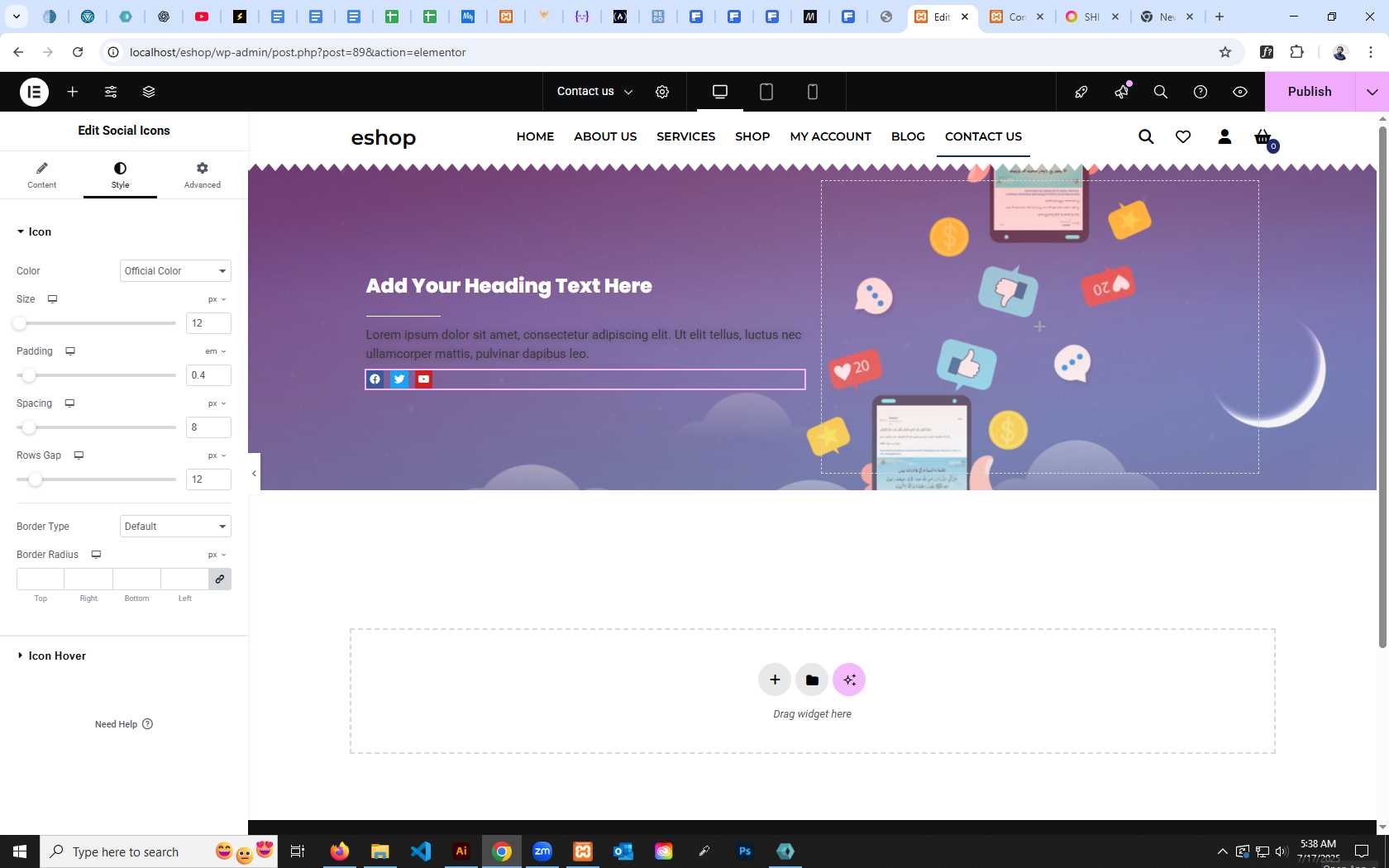Screen dimensions: 1389x868
Task: Collapse the editor panel arrow
Action: coord(254,473)
